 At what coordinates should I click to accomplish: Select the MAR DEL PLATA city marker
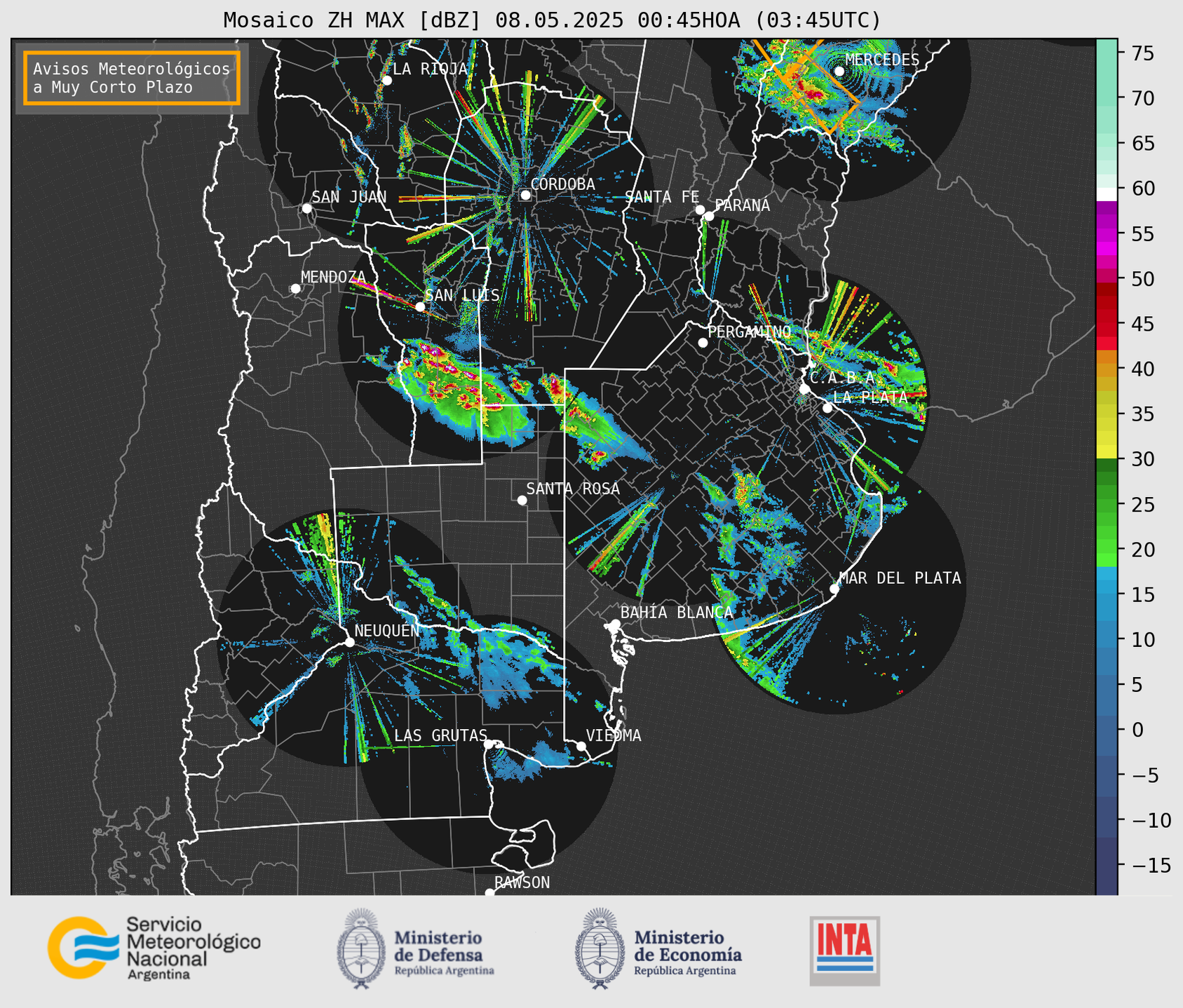click(834, 589)
